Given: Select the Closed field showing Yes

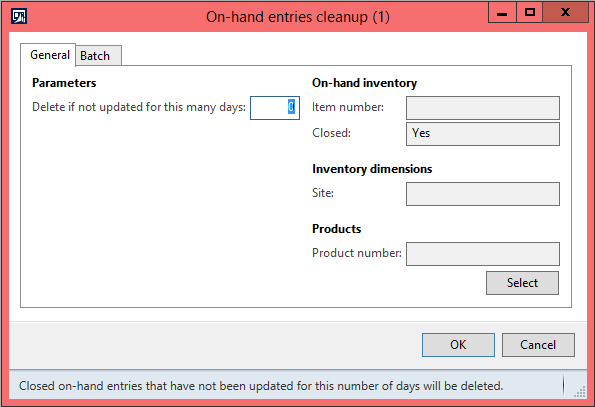Looking at the screenshot, I should 483,134.
